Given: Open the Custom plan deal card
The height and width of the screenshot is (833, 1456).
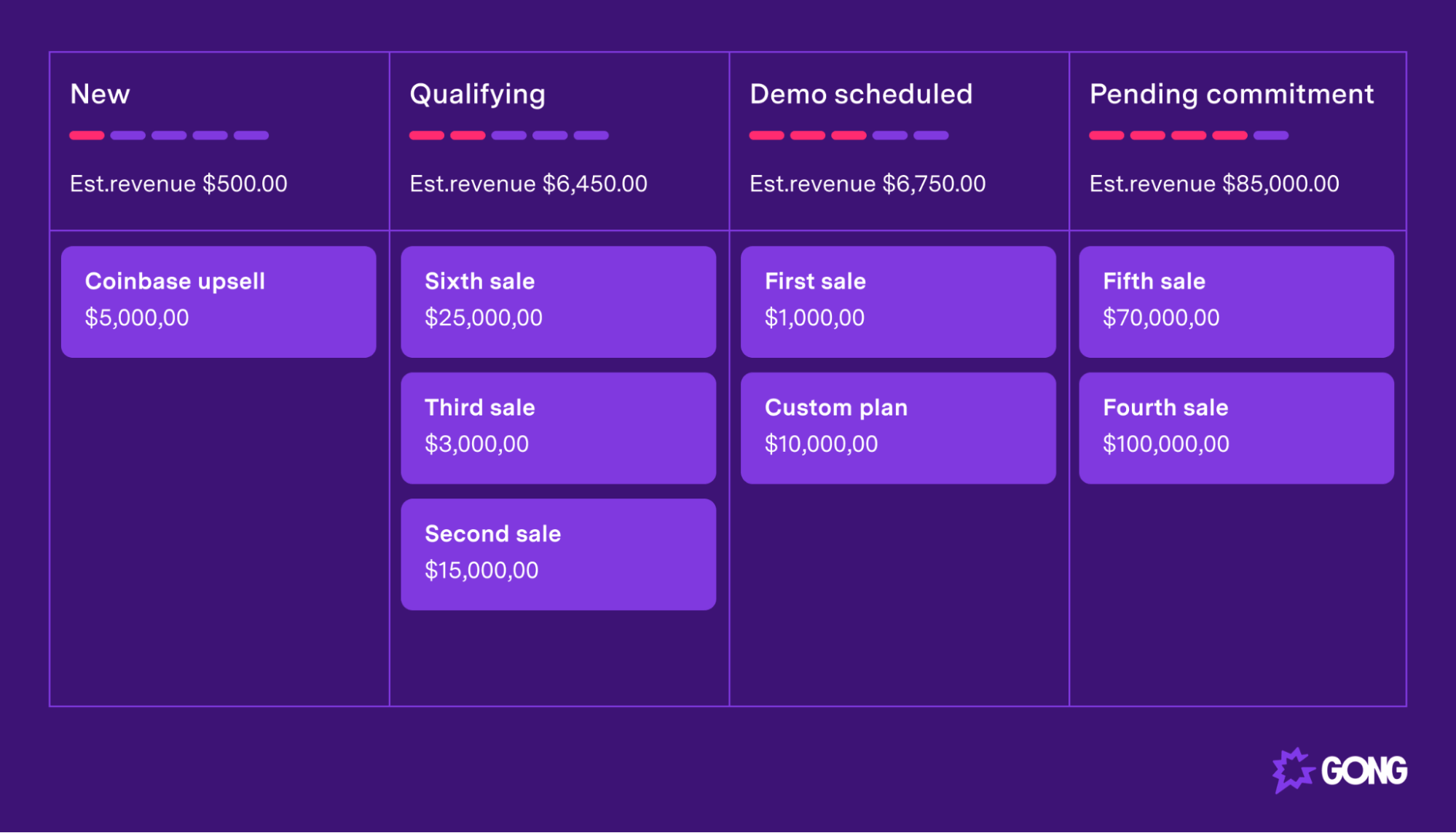Looking at the screenshot, I should click(898, 429).
